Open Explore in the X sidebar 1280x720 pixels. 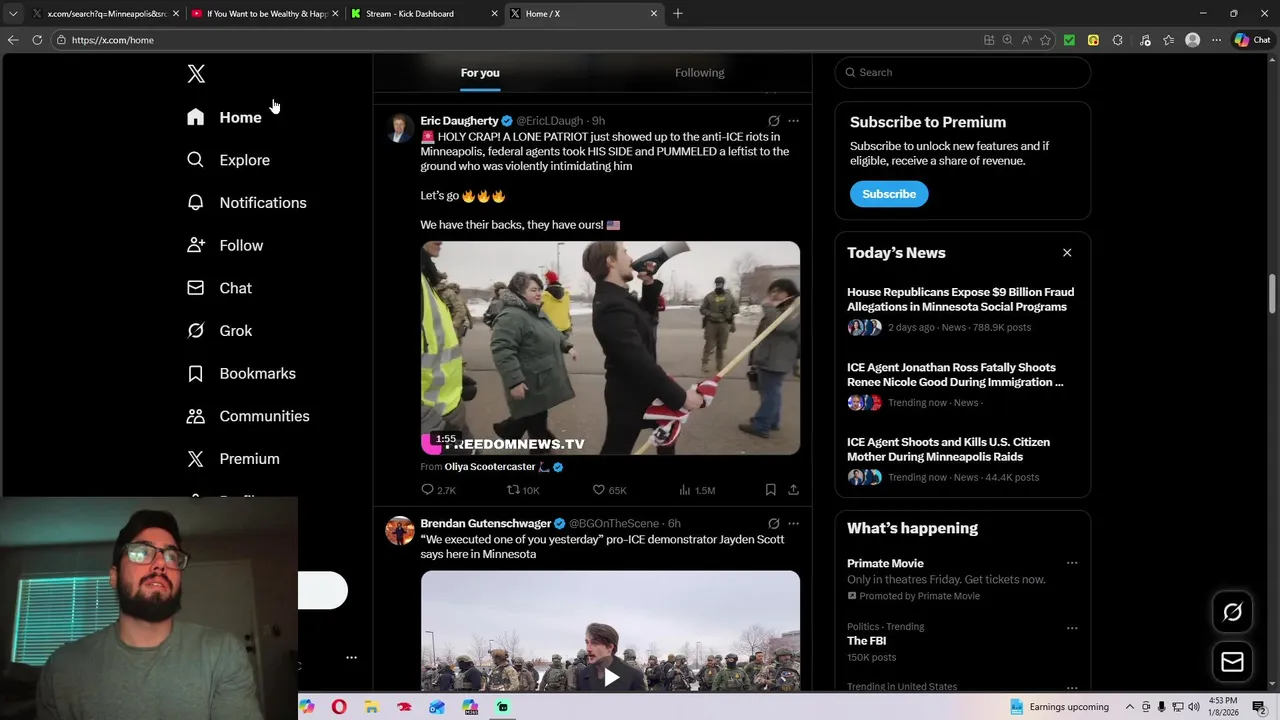(x=229, y=160)
